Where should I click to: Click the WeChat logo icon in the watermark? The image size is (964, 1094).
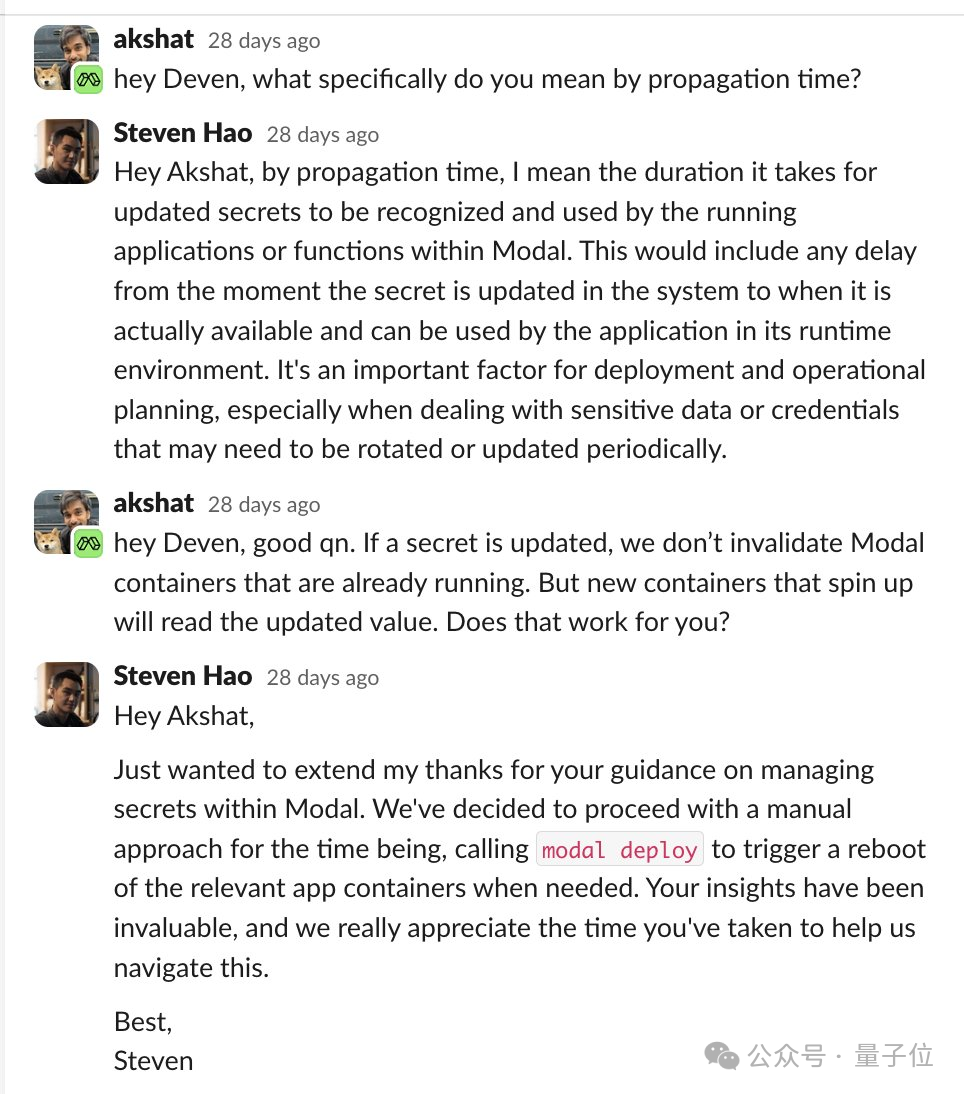(x=723, y=1055)
